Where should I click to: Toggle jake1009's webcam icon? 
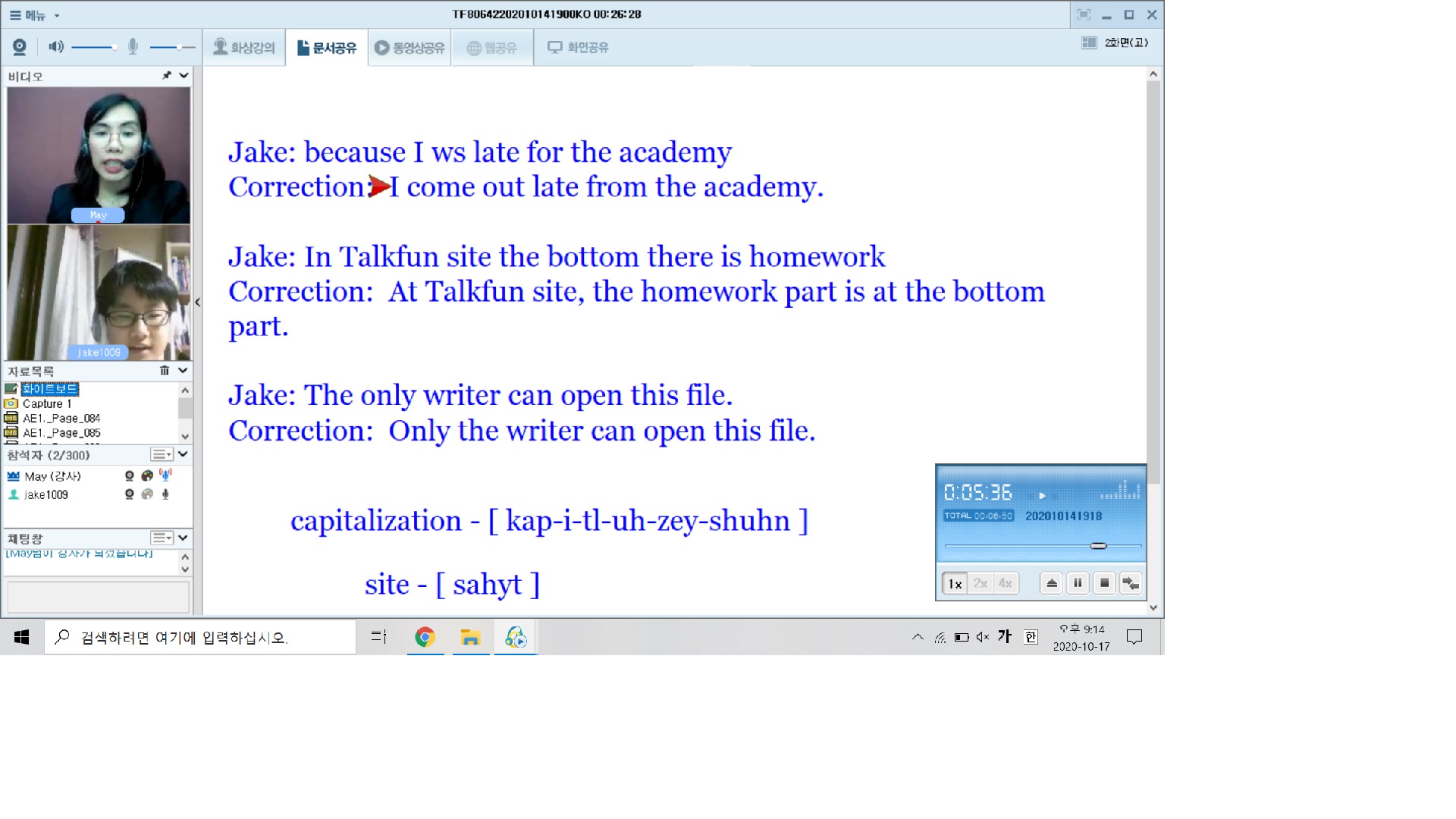(x=130, y=494)
